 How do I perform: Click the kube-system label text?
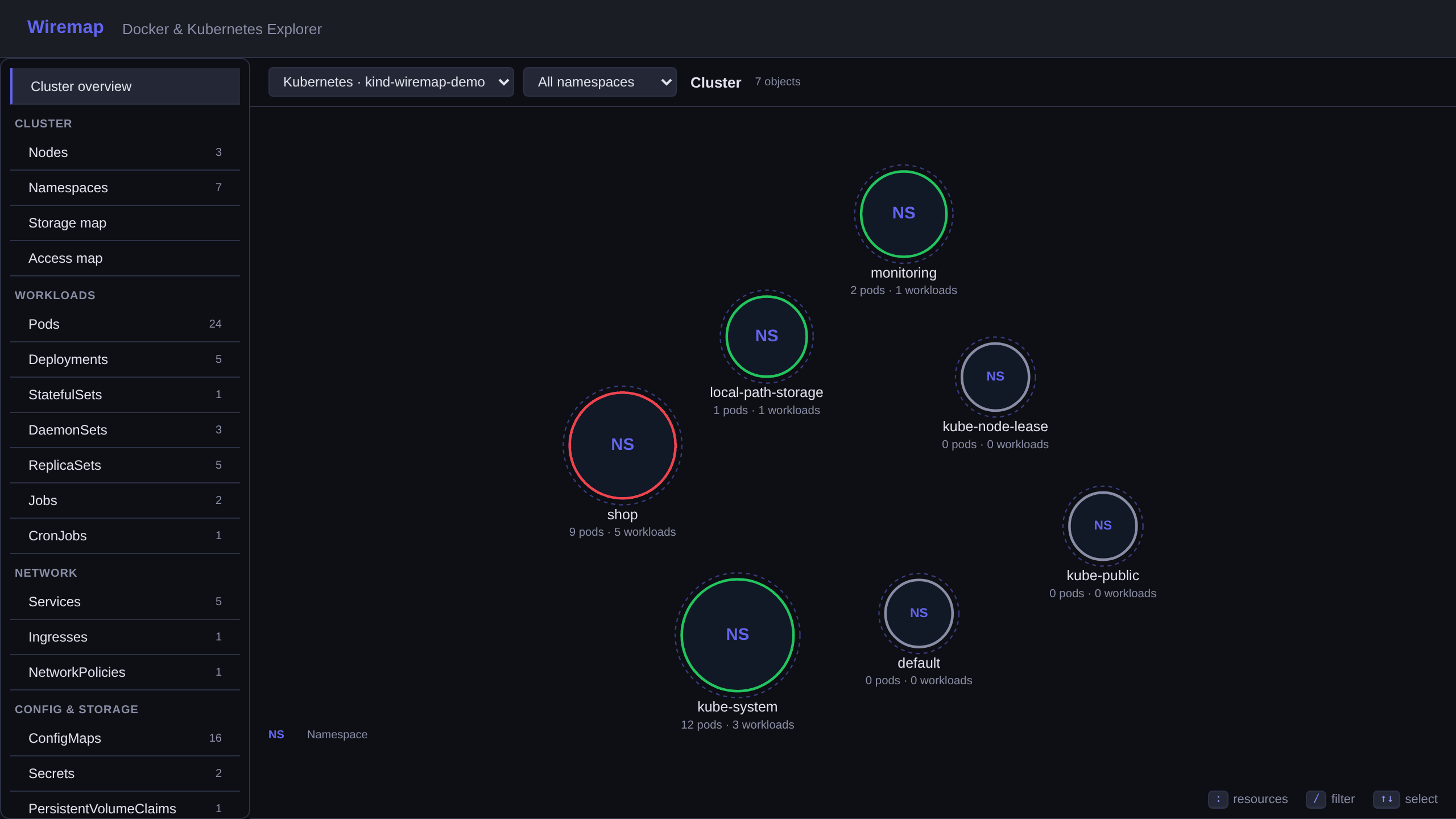click(737, 707)
